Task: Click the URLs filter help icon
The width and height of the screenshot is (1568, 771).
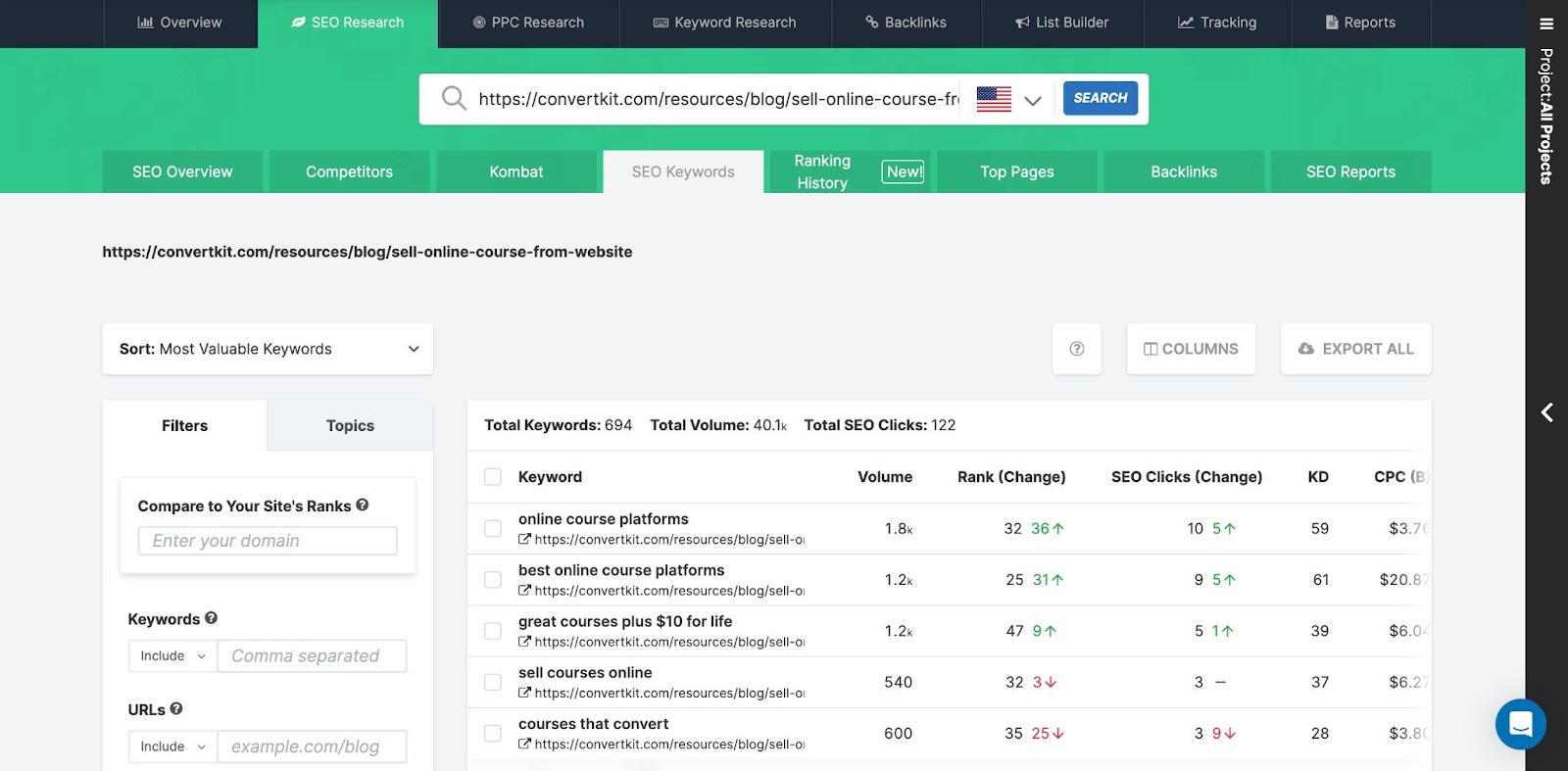Action: pyautogui.click(x=176, y=708)
